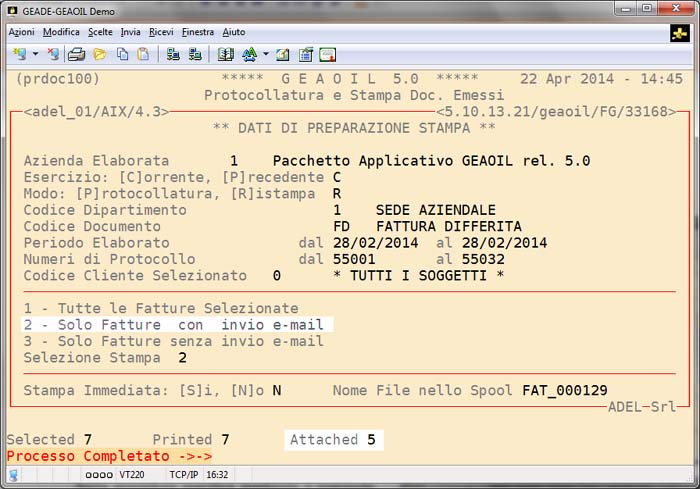Click the Selezione Stampa value field

pyautogui.click(x=182, y=357)
